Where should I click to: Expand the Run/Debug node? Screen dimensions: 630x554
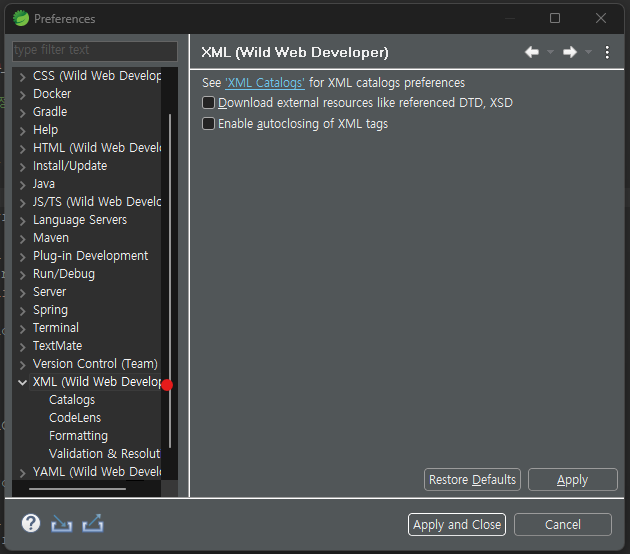[x=23, y=274]
